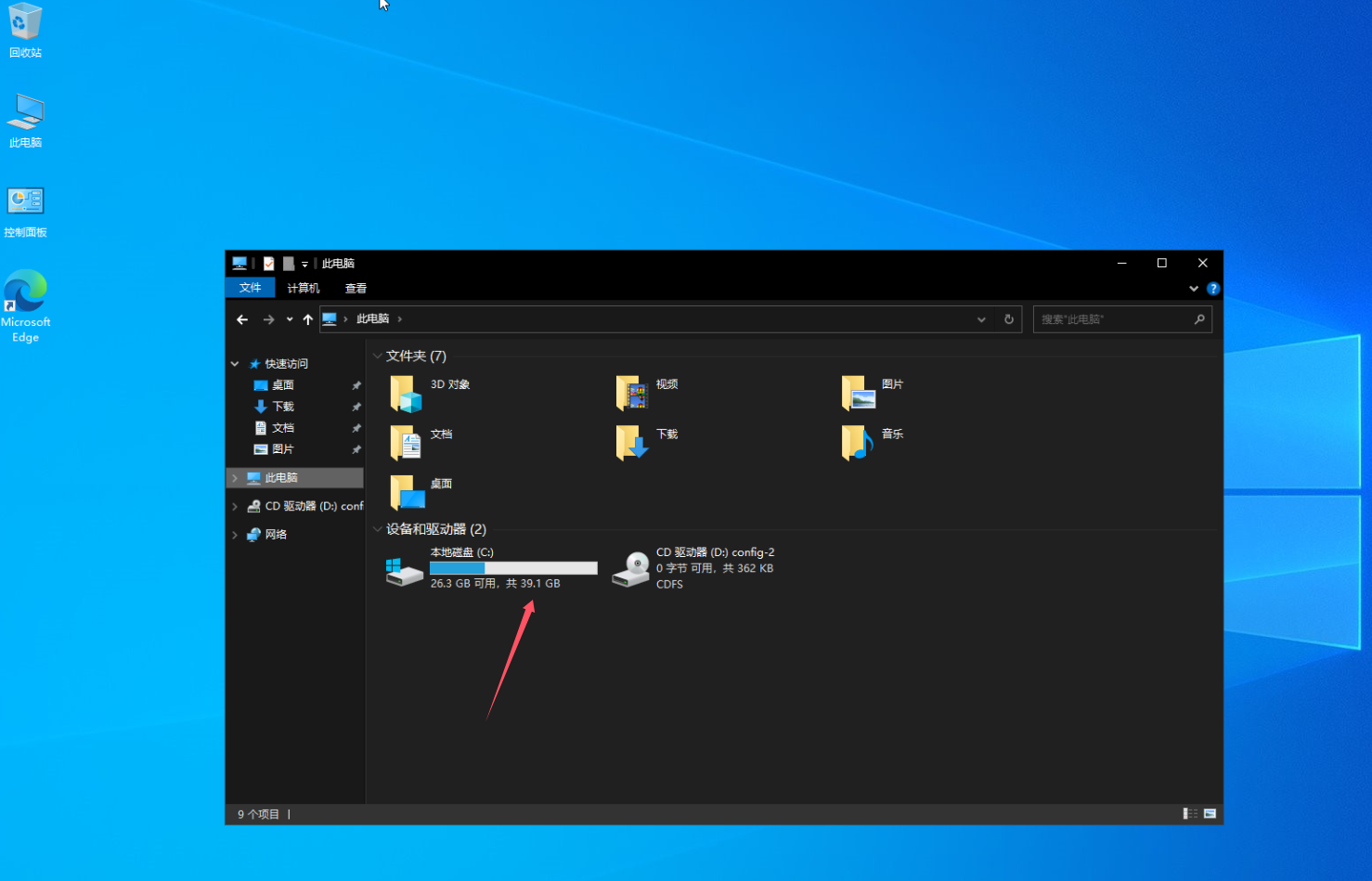This screenshot has height=881, width=1372.
Task: Go forward with the forward arrow
Action: [268, 319]
